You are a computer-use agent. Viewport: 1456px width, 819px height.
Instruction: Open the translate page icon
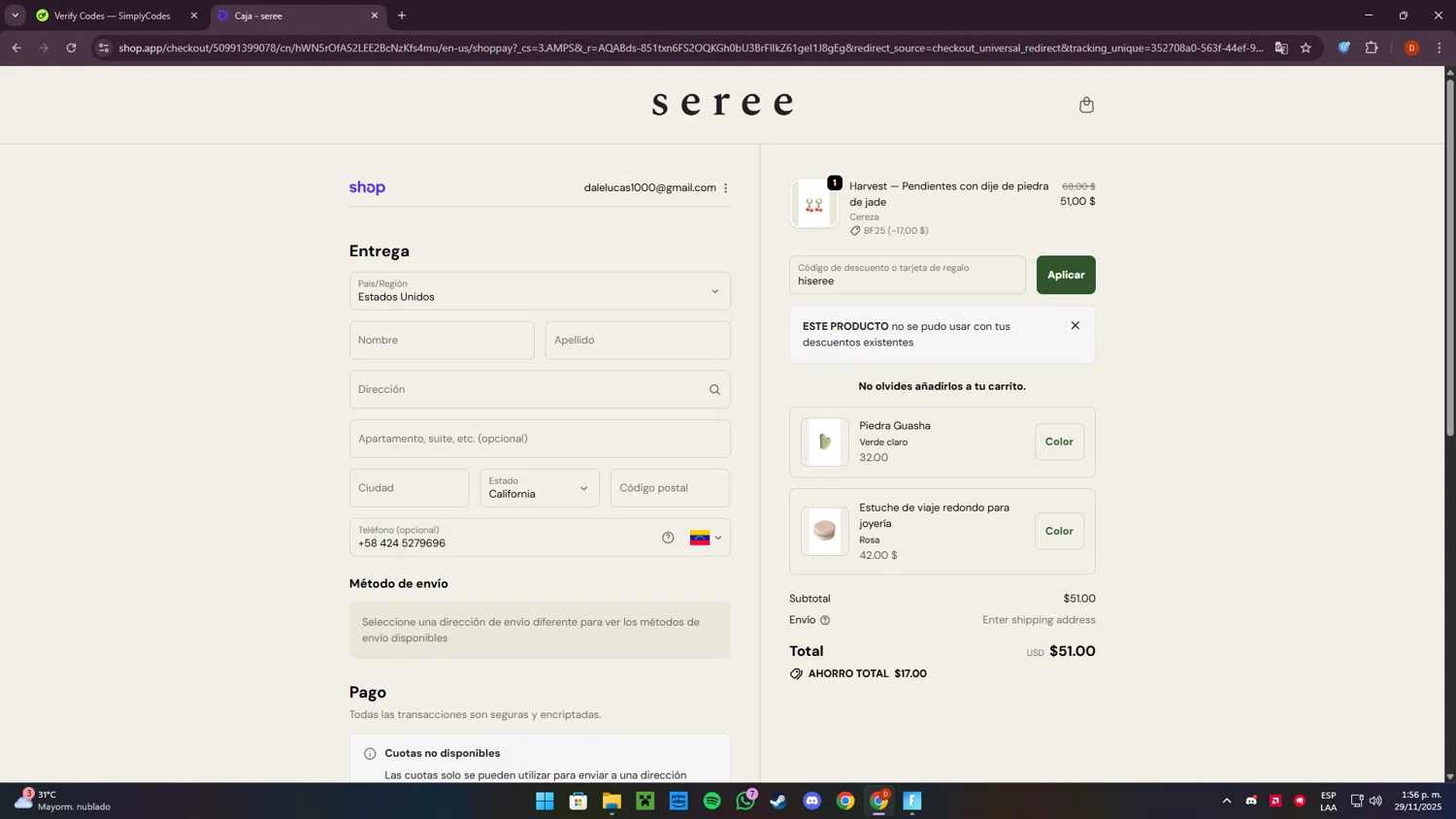tap(1281, 48)
